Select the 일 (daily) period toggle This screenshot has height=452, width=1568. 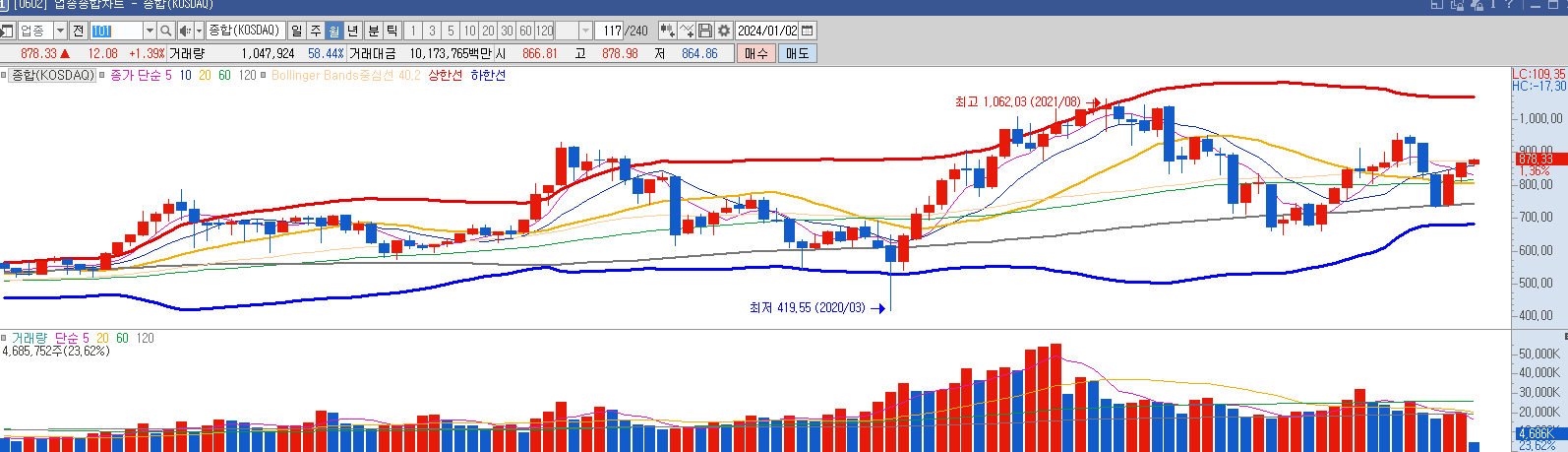point(296,31)
